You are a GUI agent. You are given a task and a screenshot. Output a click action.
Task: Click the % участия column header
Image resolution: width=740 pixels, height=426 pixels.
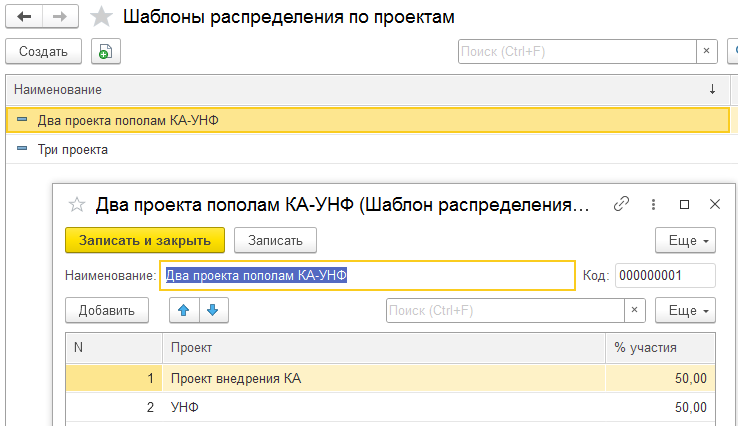click(x=660, y=348)
